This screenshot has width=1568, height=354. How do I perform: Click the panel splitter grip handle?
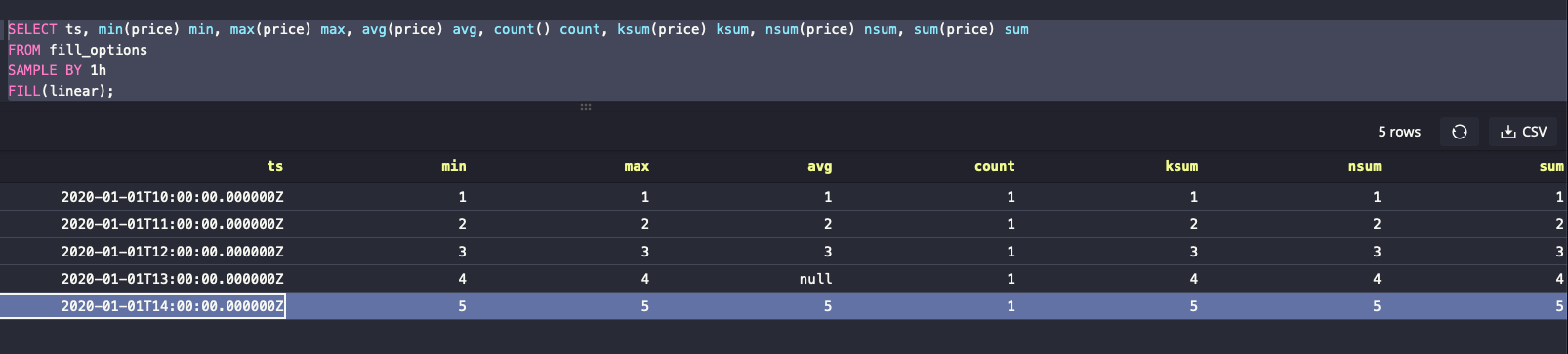586,107
